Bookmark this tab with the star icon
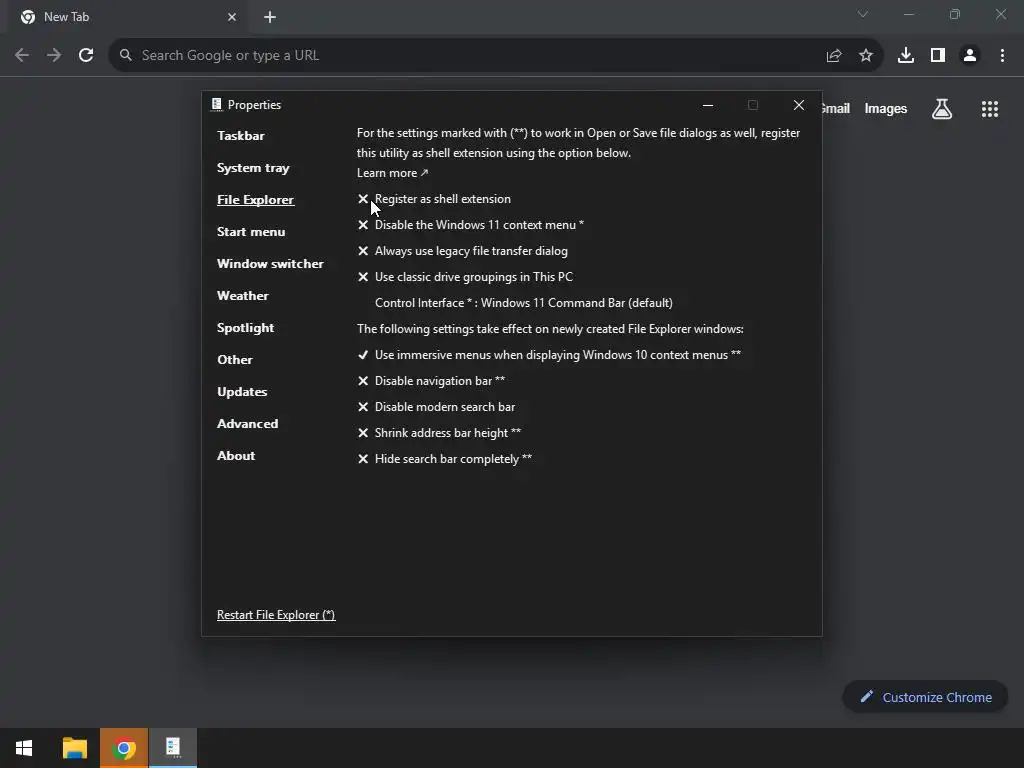 pos(866,55)
